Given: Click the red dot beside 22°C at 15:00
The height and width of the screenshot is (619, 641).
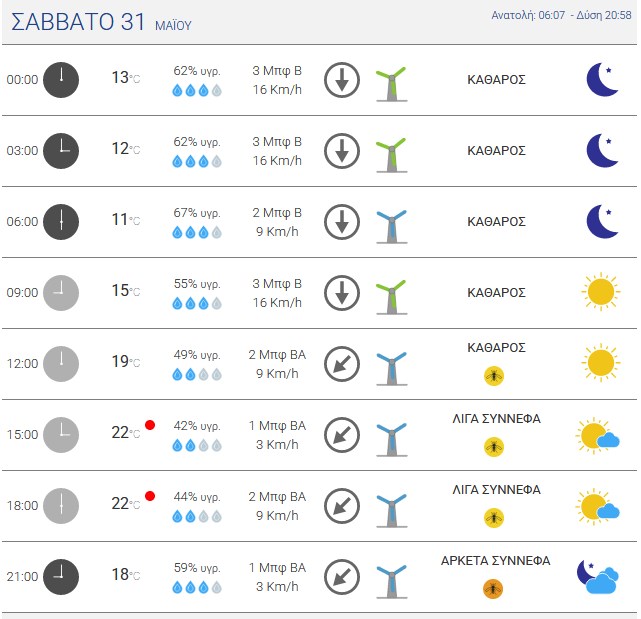Looking at the screenshot, I should tap(150, 425).
